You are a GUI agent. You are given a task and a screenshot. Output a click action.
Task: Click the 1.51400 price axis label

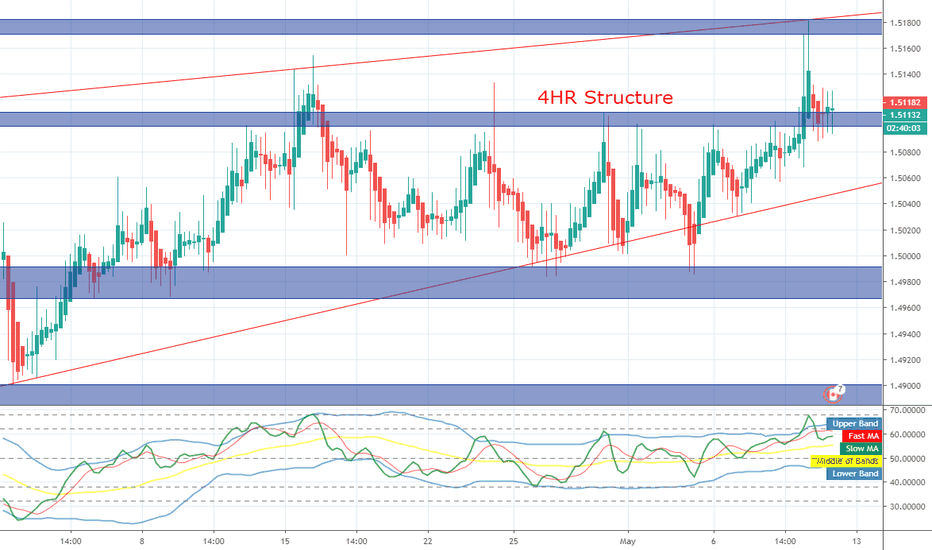[905, 75]
